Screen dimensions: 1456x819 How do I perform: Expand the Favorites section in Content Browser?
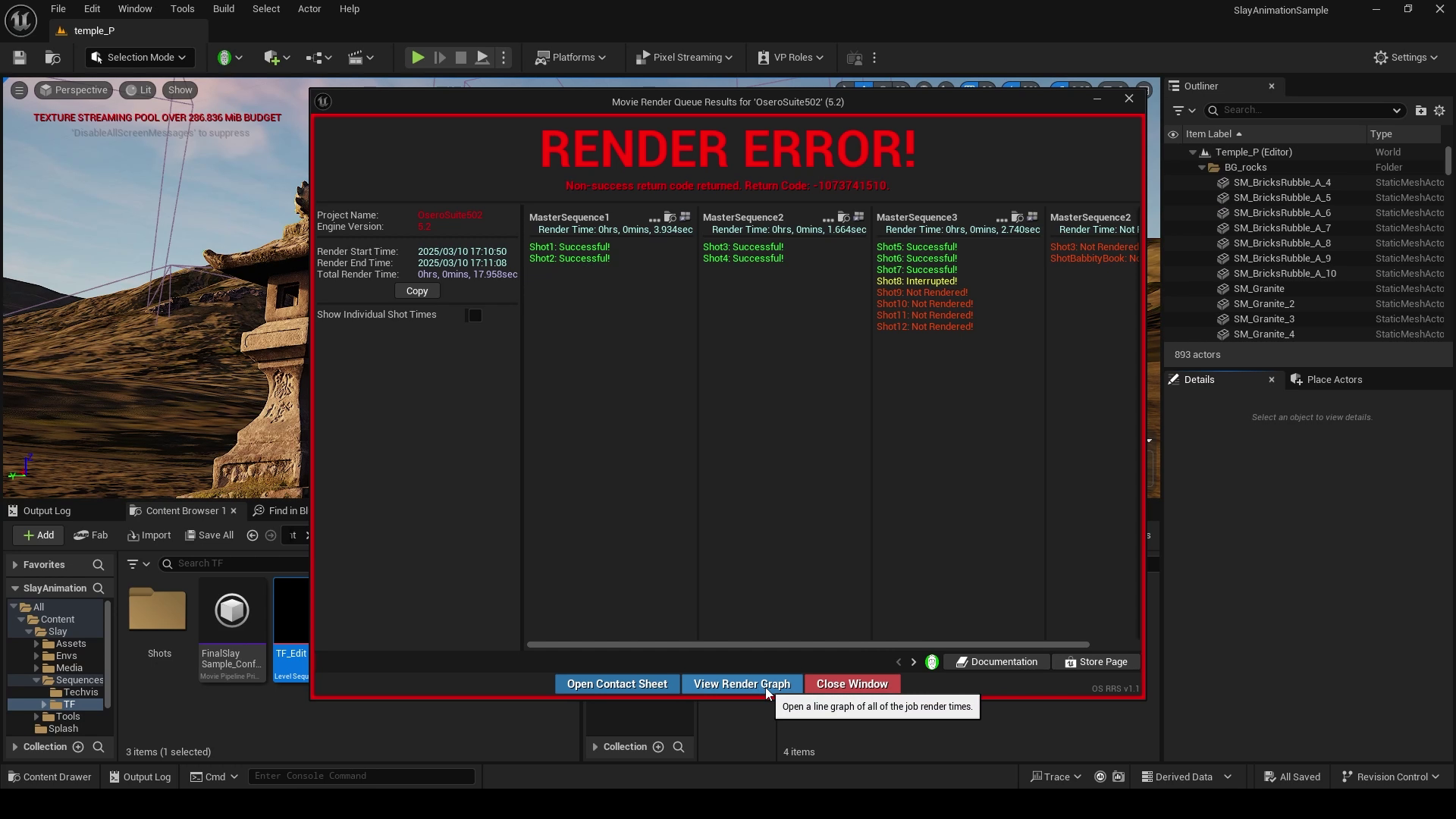pyautogui.click(x=15, y=565)
